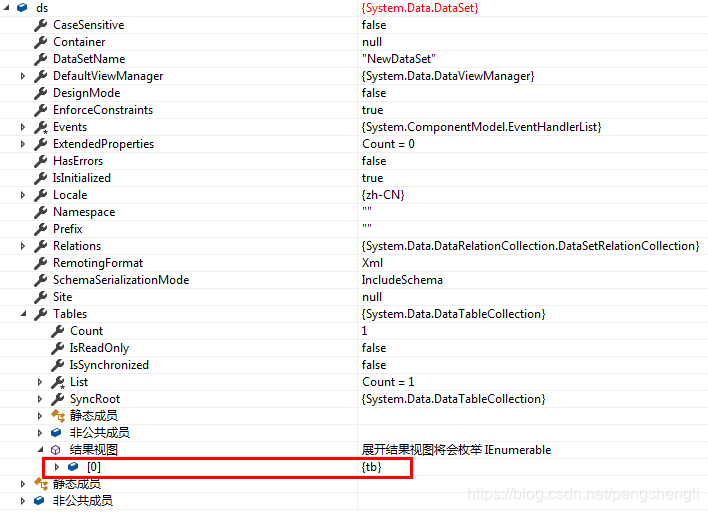
Task: Click the {tb} value in result view
Action: tap(372, 467)
